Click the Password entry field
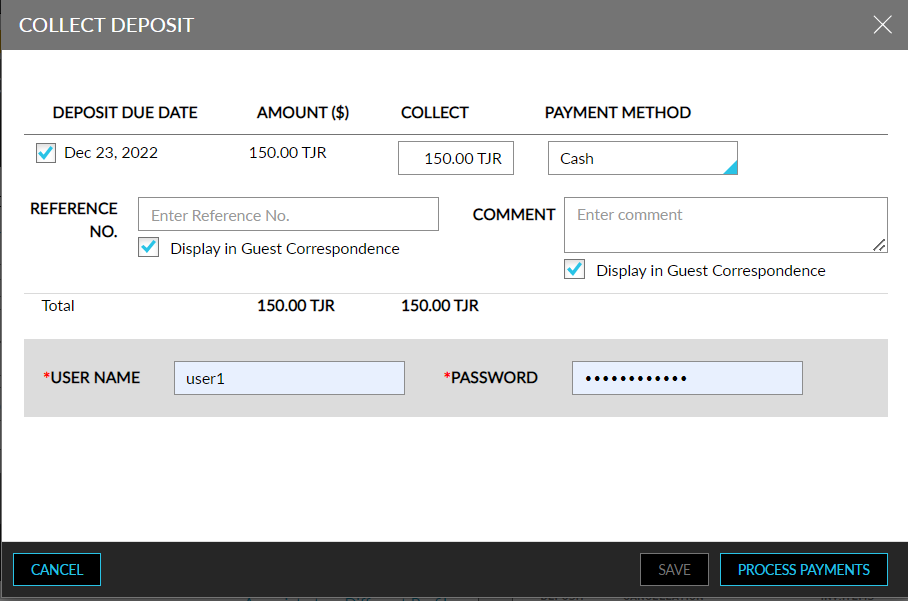 [687, 378]
